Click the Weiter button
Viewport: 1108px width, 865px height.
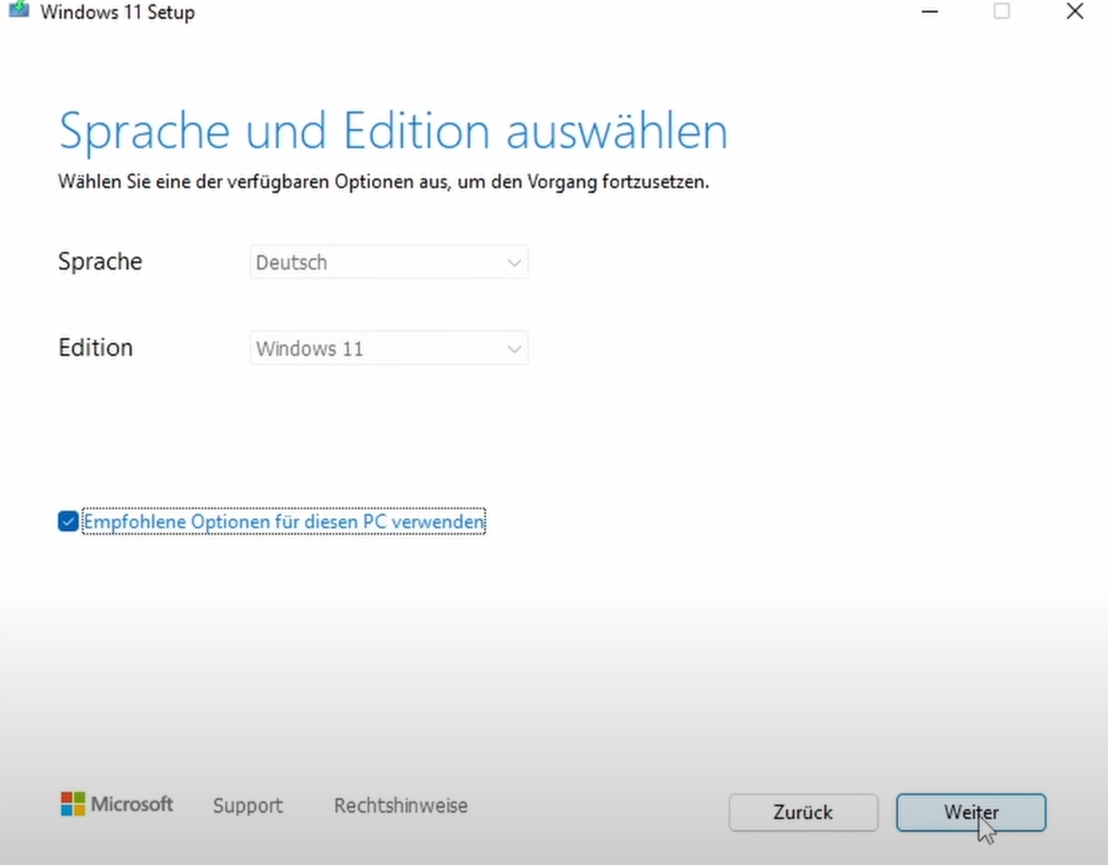[971, 813]
